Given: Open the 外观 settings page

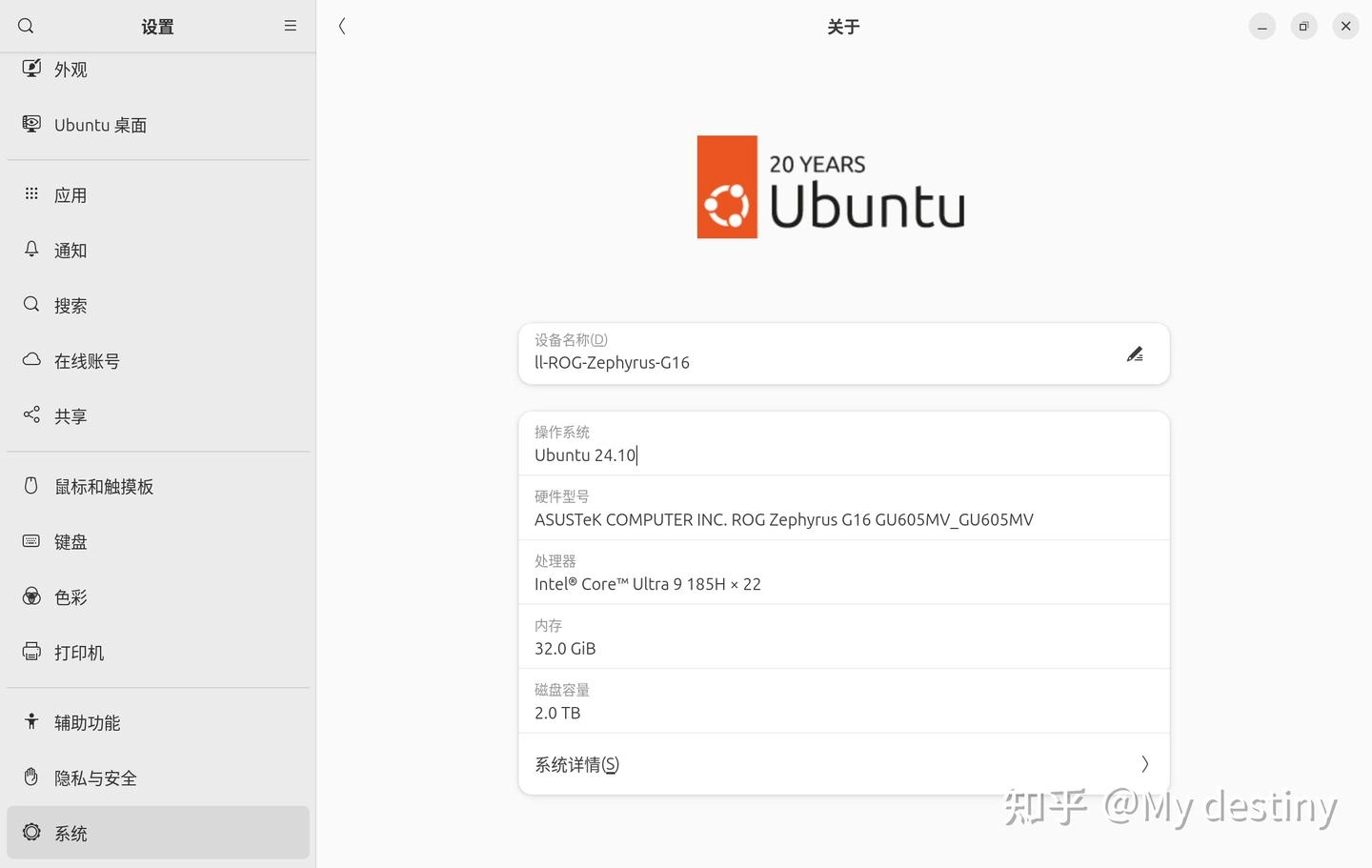Looking at the screenshot, I should (71, 70).
